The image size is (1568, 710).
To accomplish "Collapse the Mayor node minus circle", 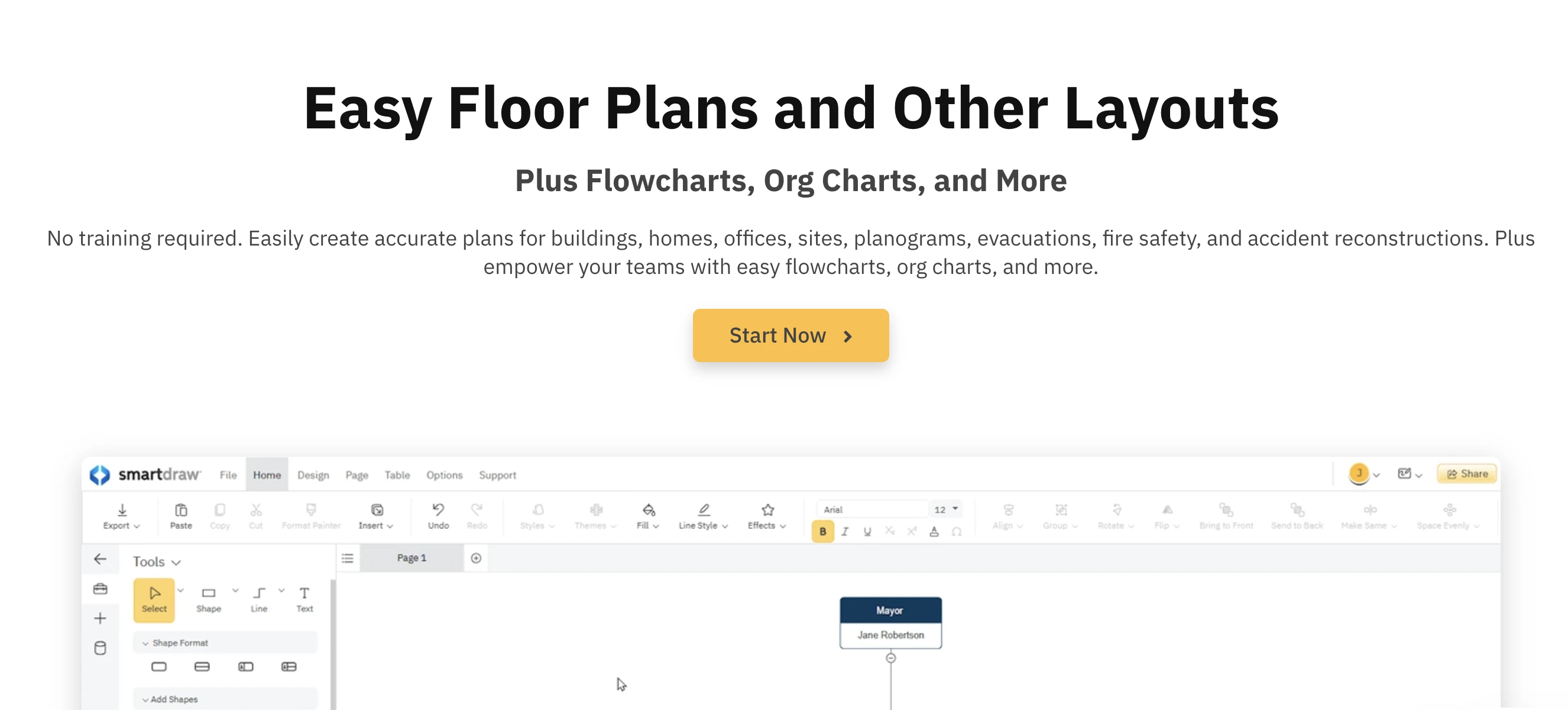I will [x=890, y=659].
